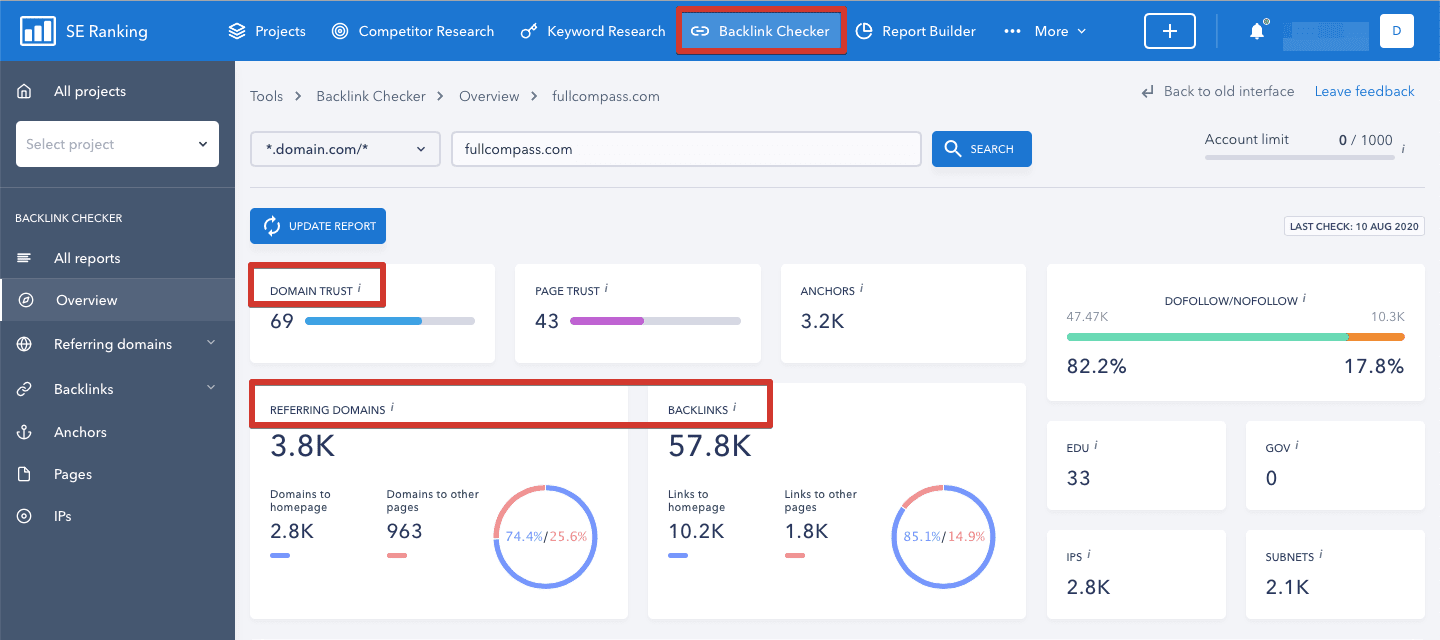Viewport: 1440px width, 640px height.
Task: Click the All projects home icon
Action: pos(24,91)
